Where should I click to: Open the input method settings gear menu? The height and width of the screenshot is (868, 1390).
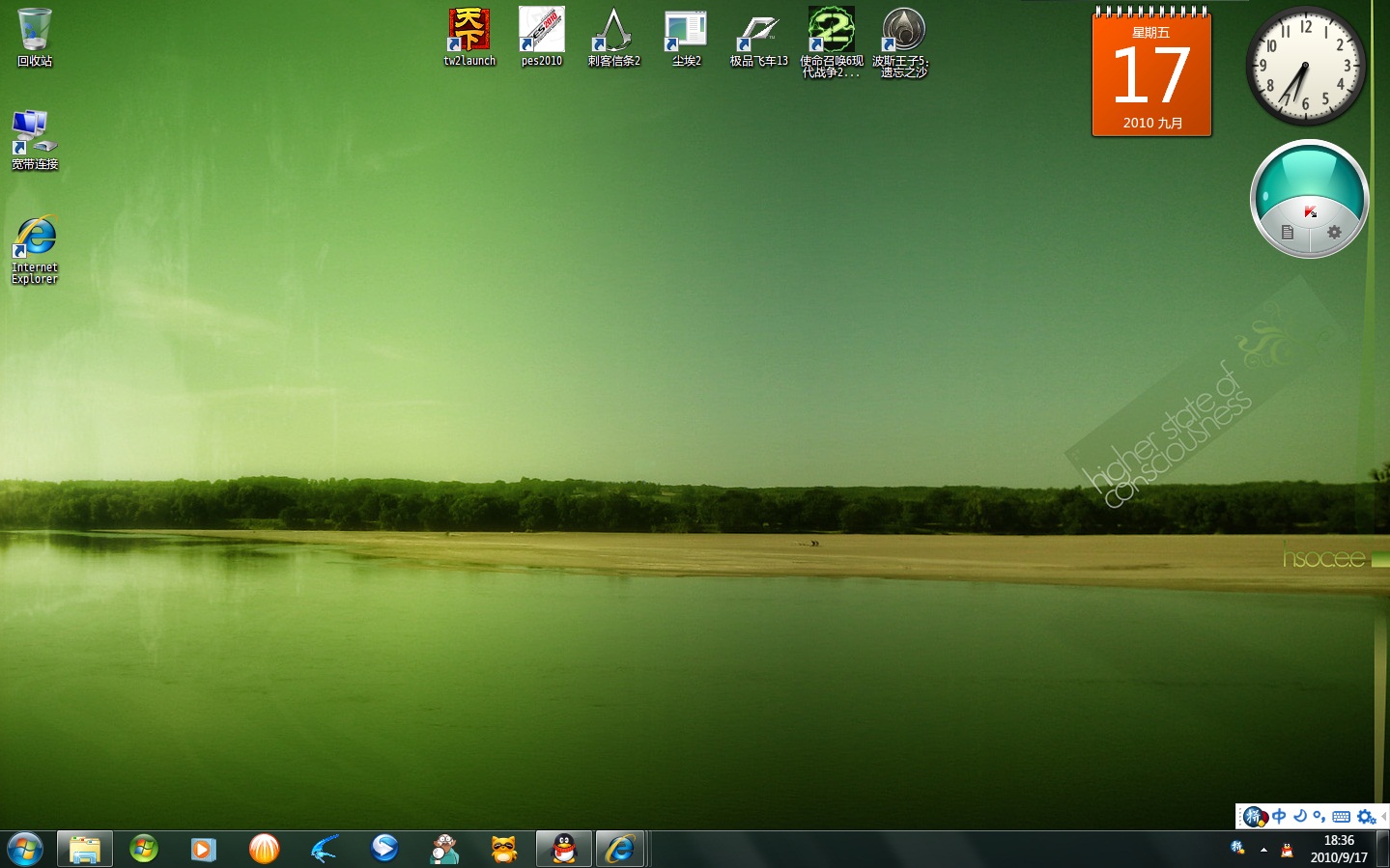(1366, 817)
